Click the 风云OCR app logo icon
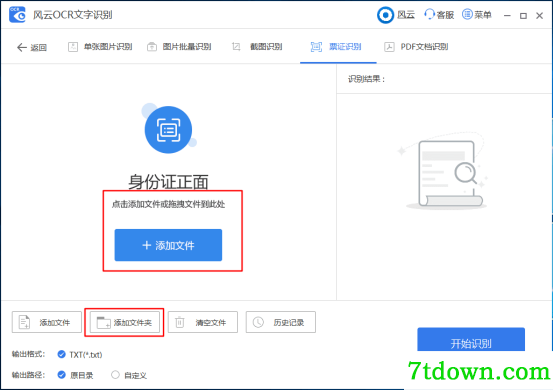Viewport: 554px width, 390px height. pyautogui.click(x=17, y=14)
